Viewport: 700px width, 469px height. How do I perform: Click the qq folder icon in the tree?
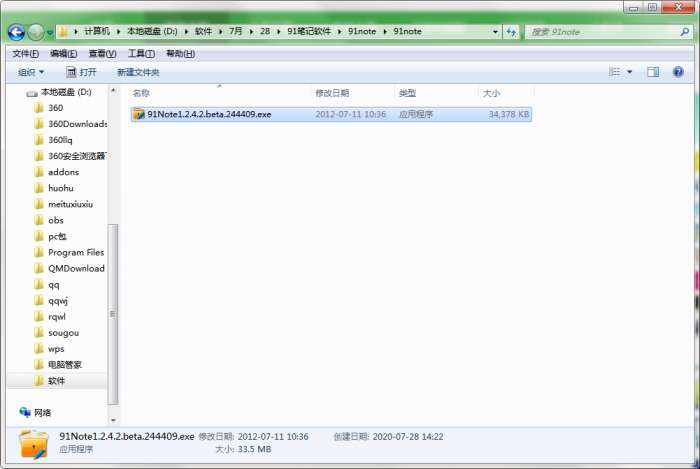pyautogui.click(x=39, y=285)
